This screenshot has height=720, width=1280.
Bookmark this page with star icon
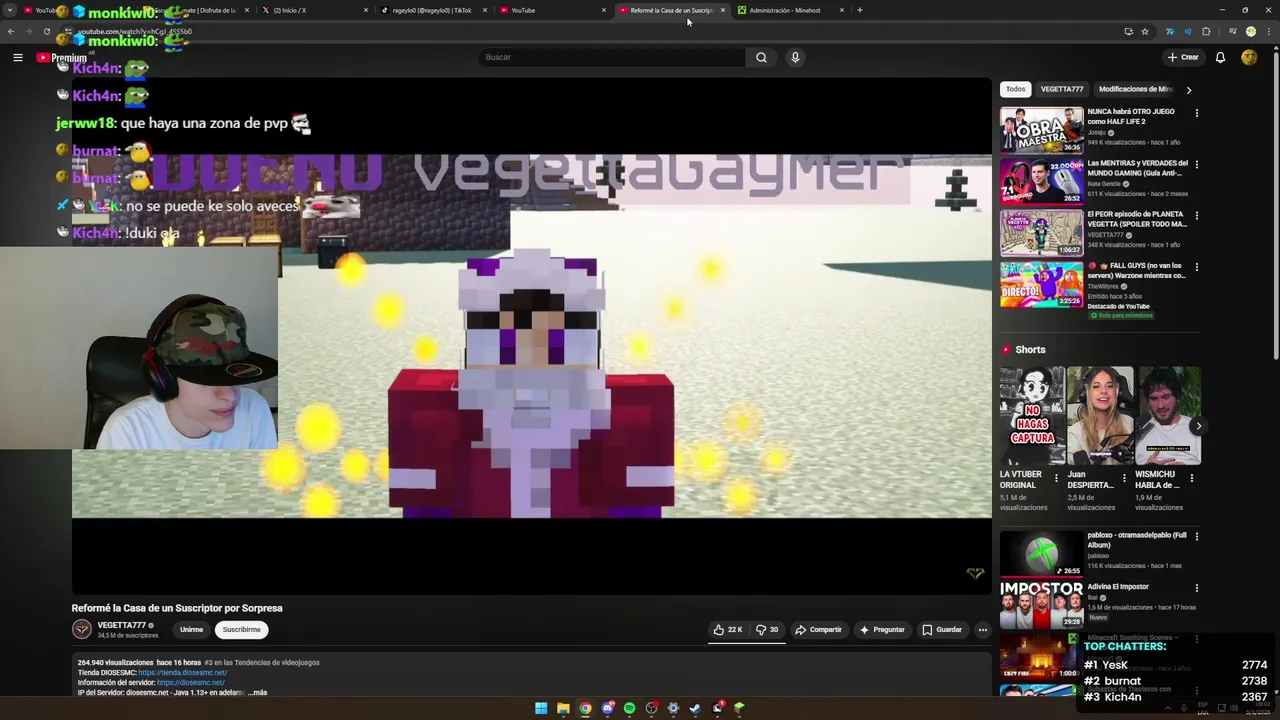pos(1145,31)
